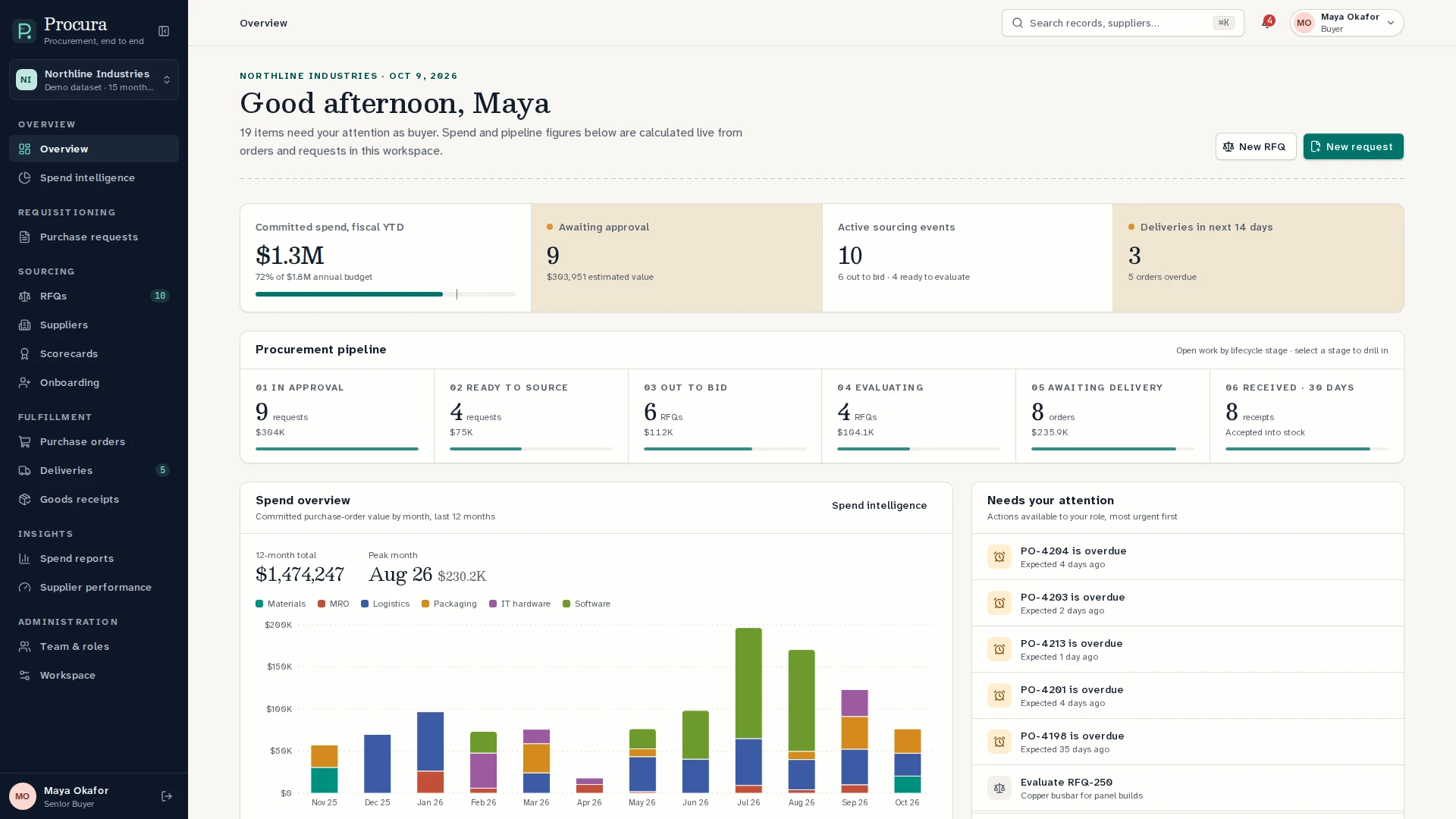This screenshot has height=819, width=1456.
Task: Open Spend reports under Insights
Action: tap(94, 558)
